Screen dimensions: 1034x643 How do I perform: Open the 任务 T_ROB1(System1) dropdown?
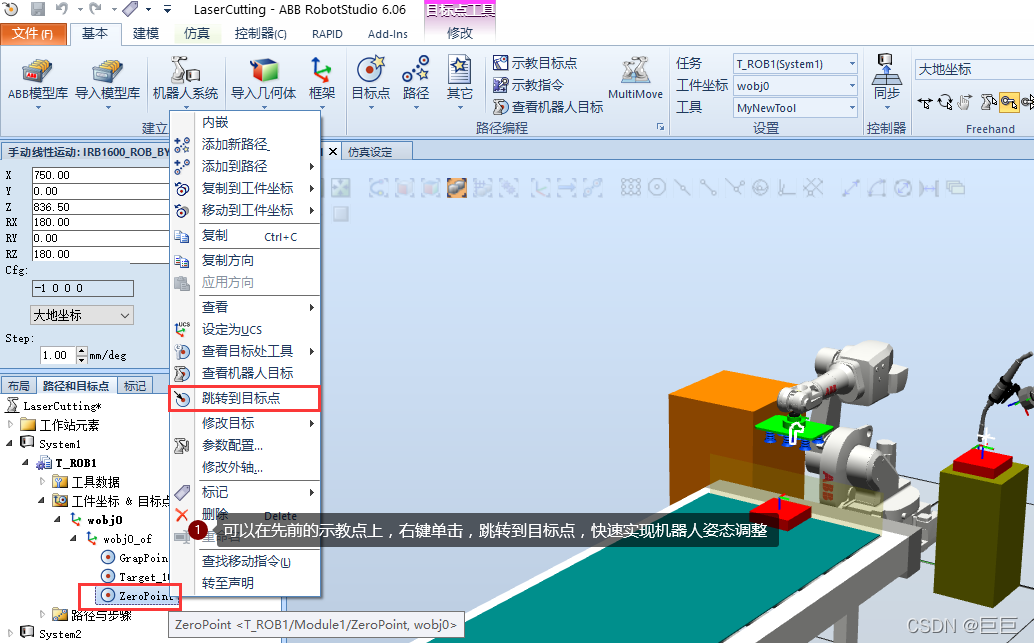click(795, 63)
